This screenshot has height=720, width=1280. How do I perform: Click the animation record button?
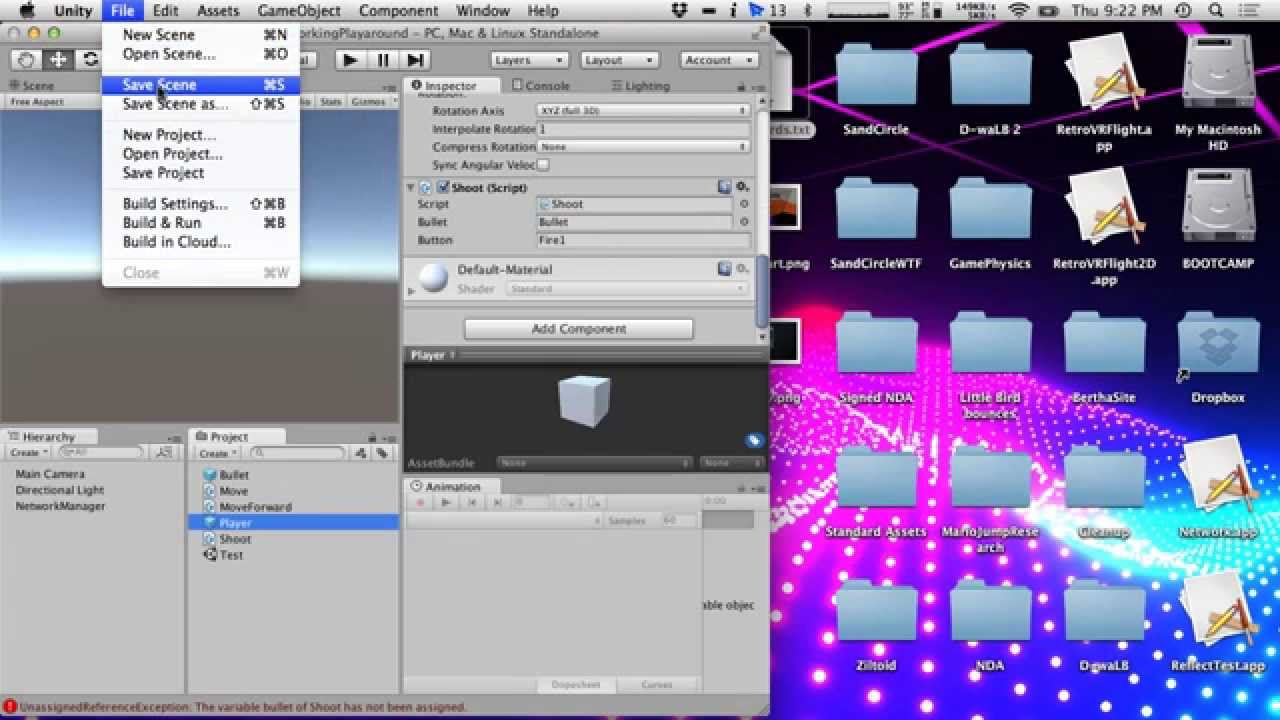pos(421,503)
